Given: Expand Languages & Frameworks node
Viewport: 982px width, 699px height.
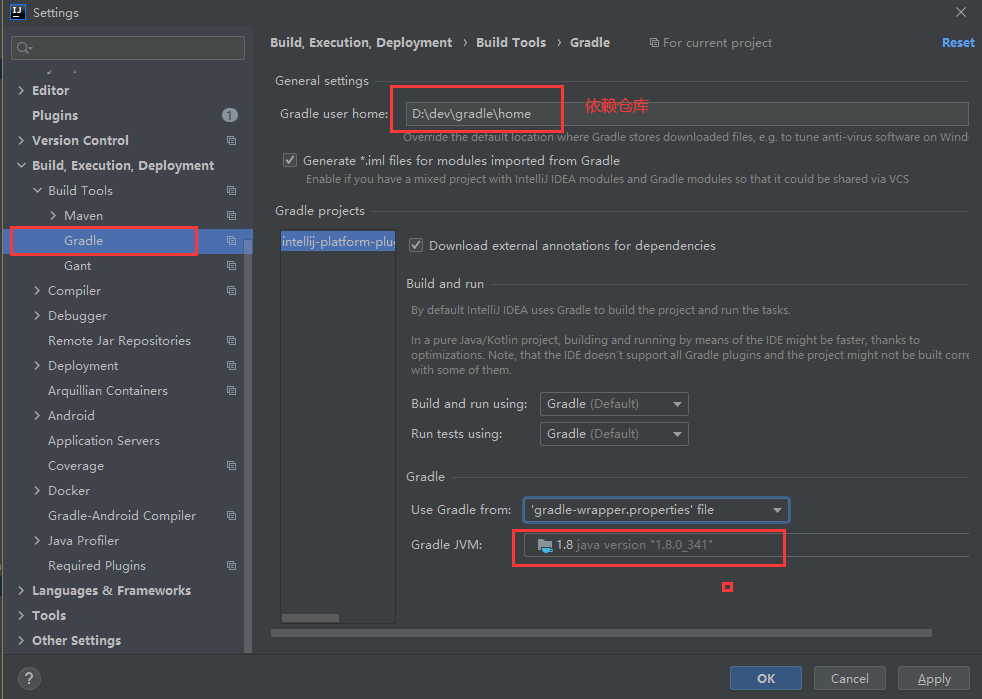Looking at the screenshot, I should [21, 591].
